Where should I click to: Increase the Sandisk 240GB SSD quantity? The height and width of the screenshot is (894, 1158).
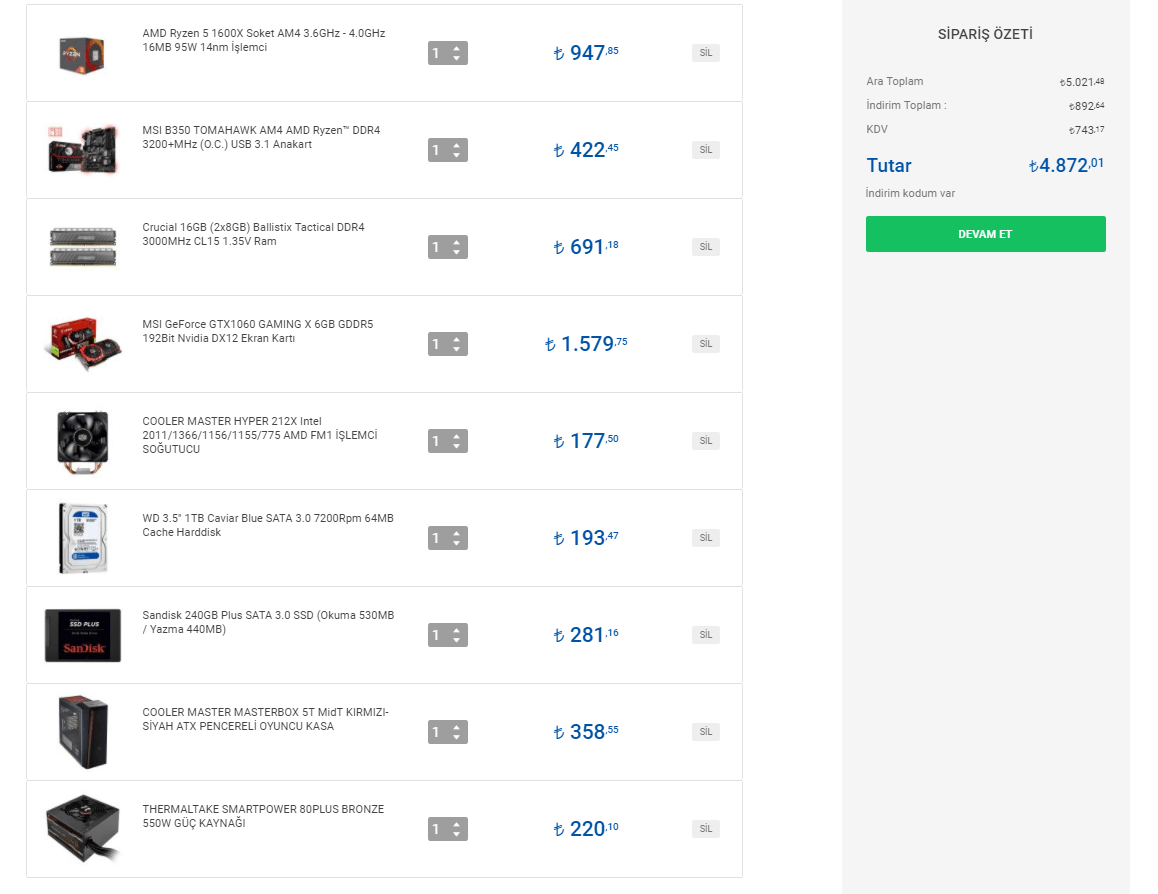tap(457, 630)
